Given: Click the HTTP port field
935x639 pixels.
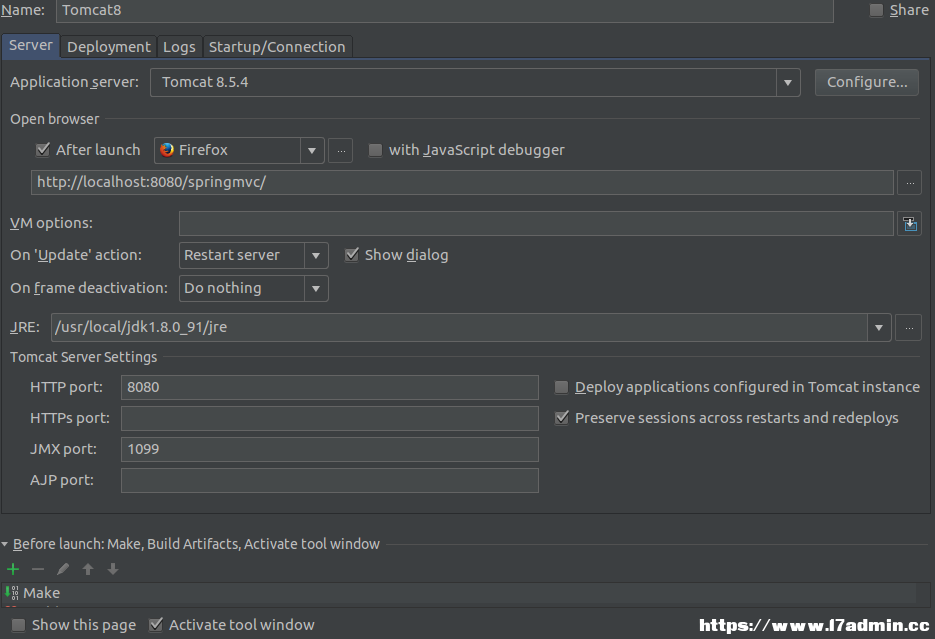Looking at the screenshot, I should click(x=330, y=387).
